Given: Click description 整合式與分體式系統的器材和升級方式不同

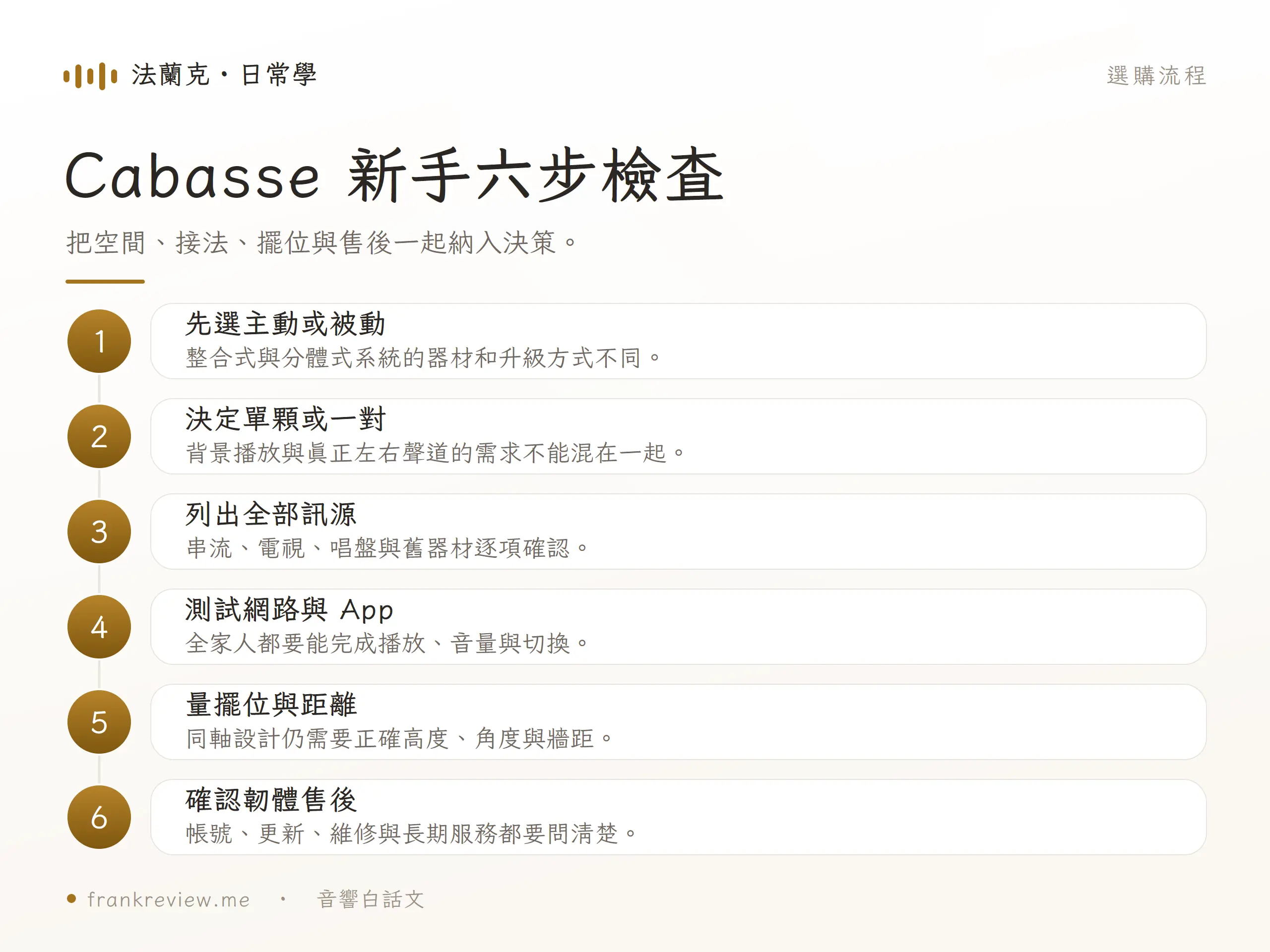Looking at the screenshot, I should (x=424, y=358).
